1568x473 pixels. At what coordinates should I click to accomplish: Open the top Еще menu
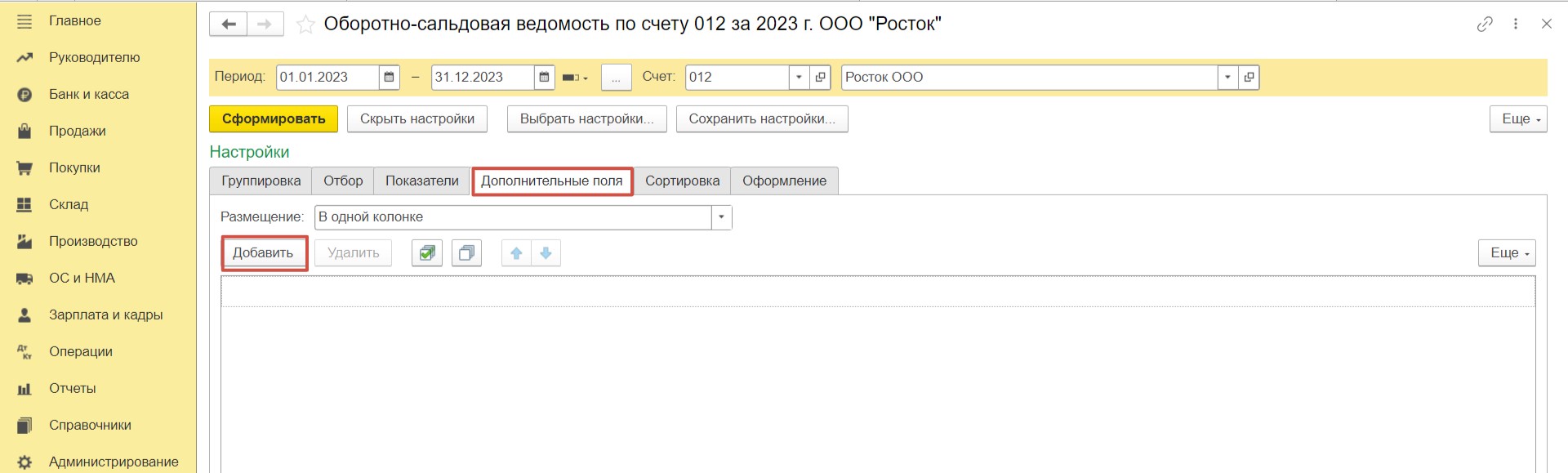(1518, 119)
